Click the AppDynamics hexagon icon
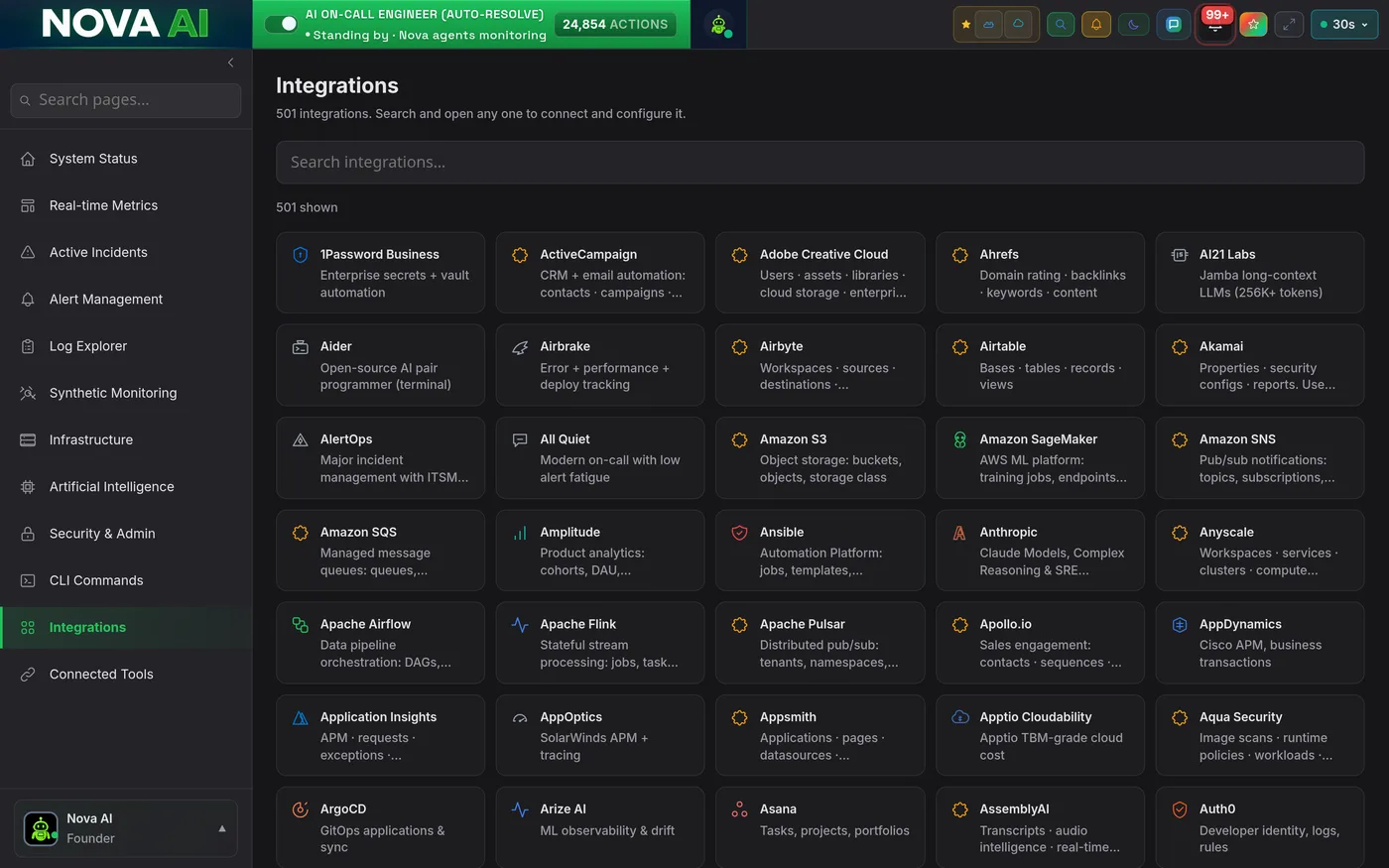Screen dimensions: 1389x868 point(1180,625)
